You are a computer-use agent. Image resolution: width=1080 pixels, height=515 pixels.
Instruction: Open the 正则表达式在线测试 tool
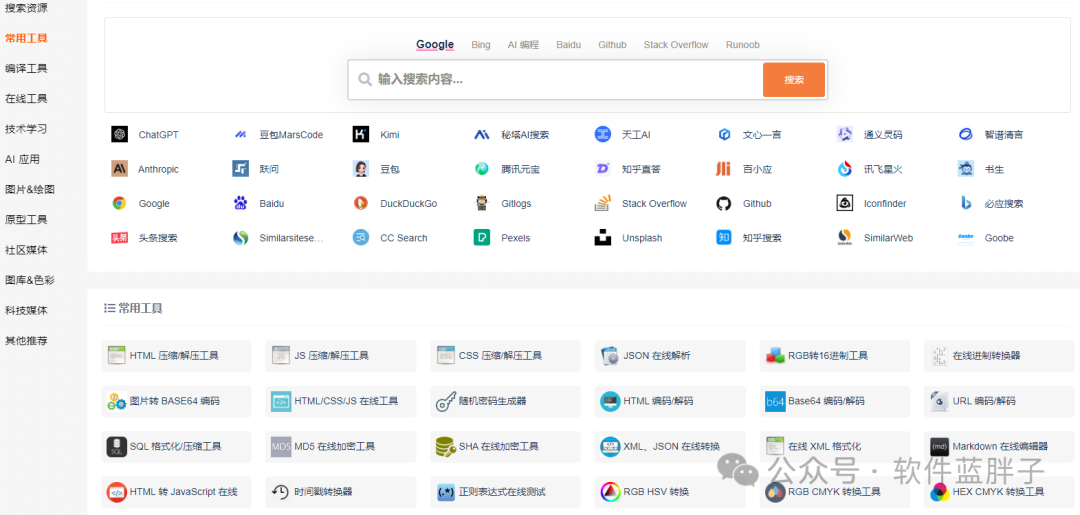click(506, 492)
